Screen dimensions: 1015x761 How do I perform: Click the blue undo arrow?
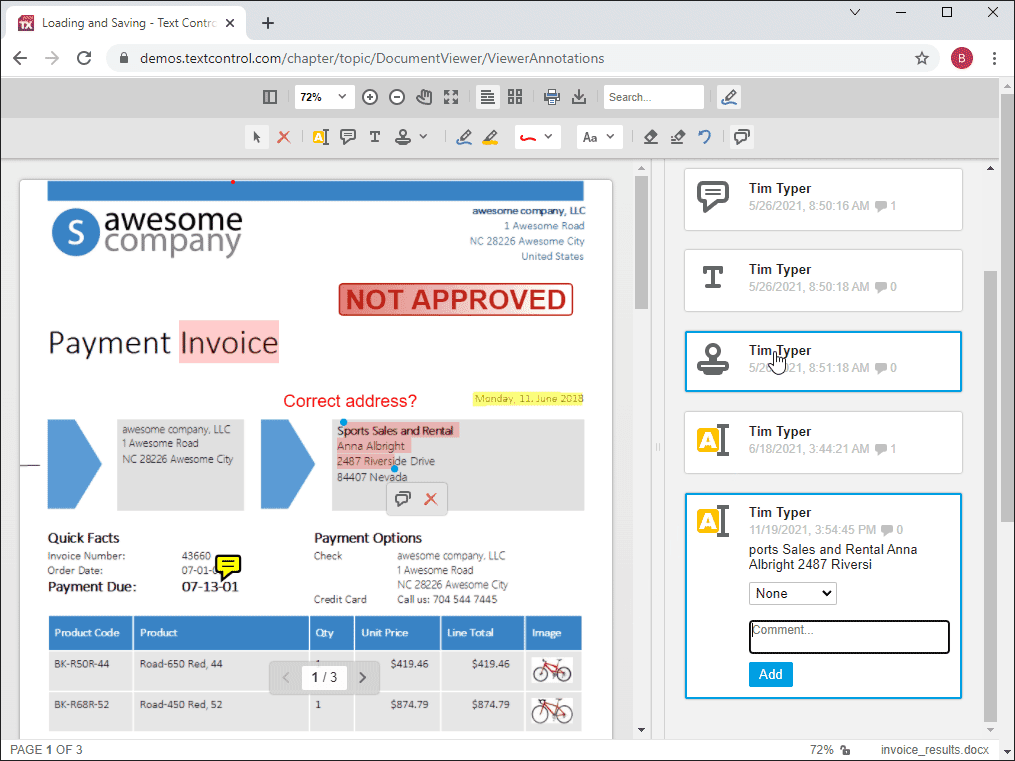704,137
